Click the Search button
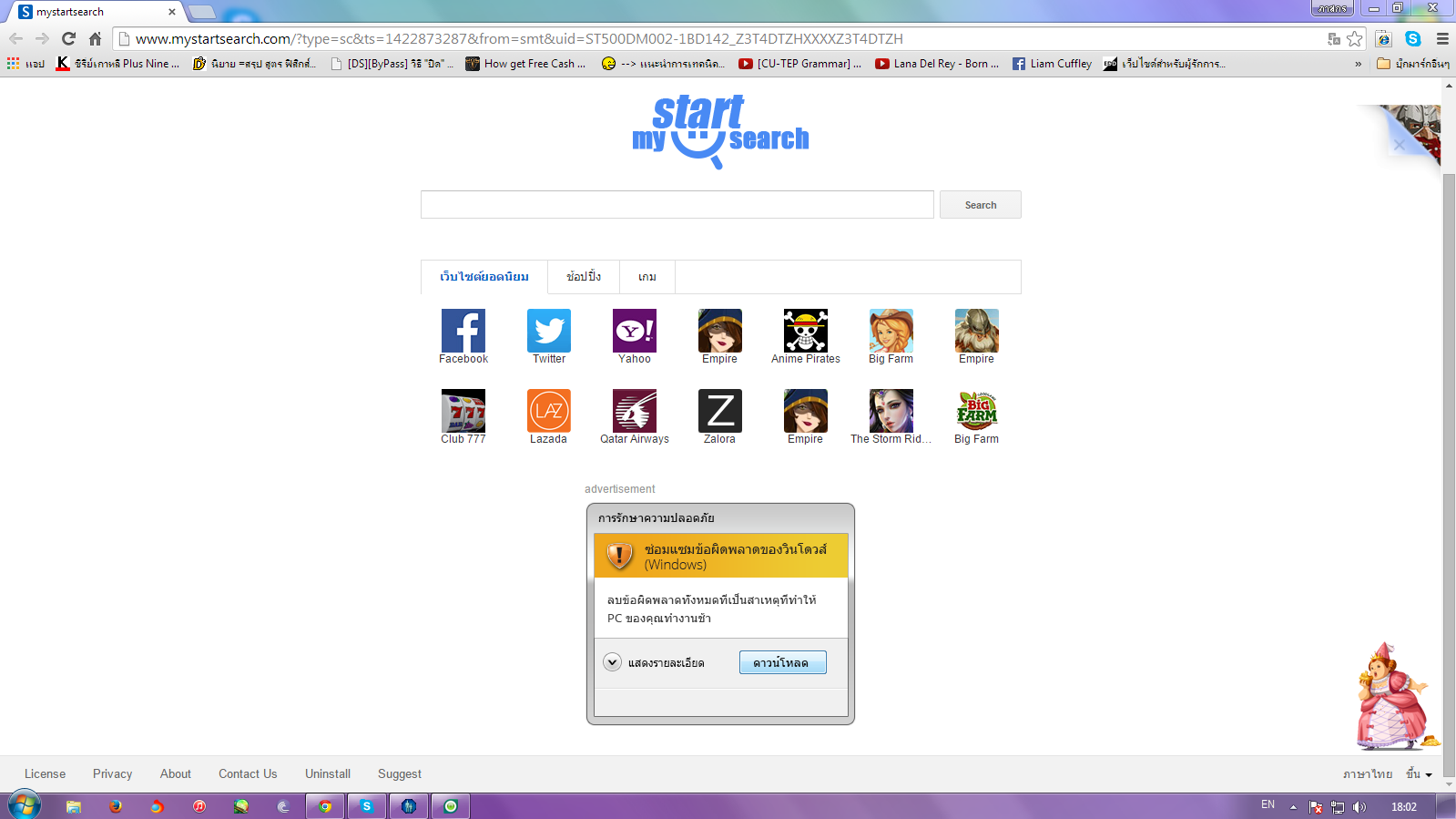 (981, 205)
